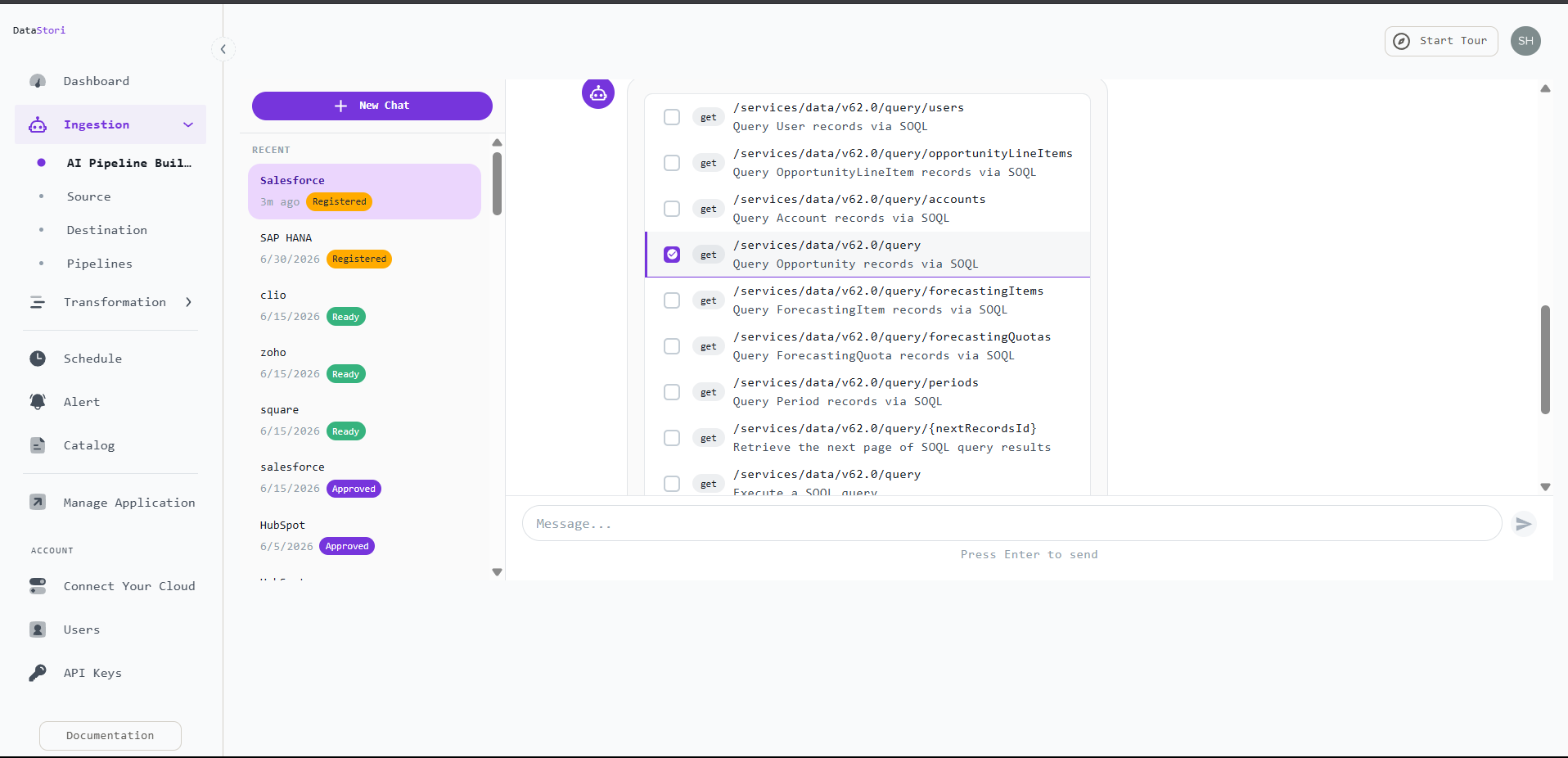Image resolution: width=1568 pixels, height=758 pixels.
Task: Open the SH user avatar
Action: pyautogui.click(x=1525, y=41)
